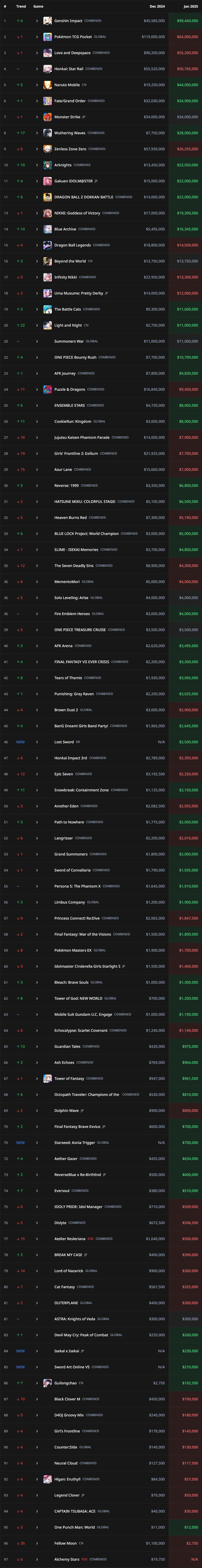Click the NEW badge on Sword Art Online VS

[21, 1367]
